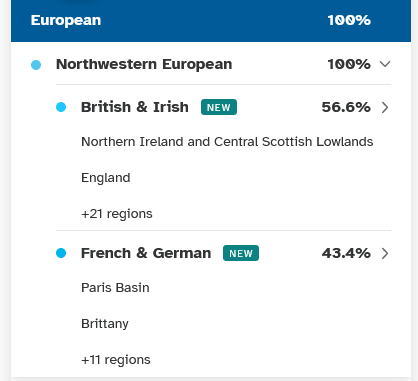Viewport: 418px width, 381px height.
Task: Open the European header row
Action: pos(211,20)
